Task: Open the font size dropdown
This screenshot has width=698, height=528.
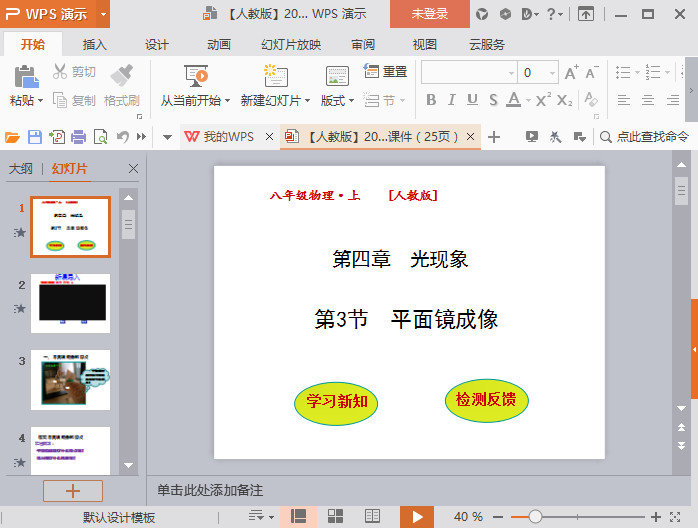Action: [553, 72]
